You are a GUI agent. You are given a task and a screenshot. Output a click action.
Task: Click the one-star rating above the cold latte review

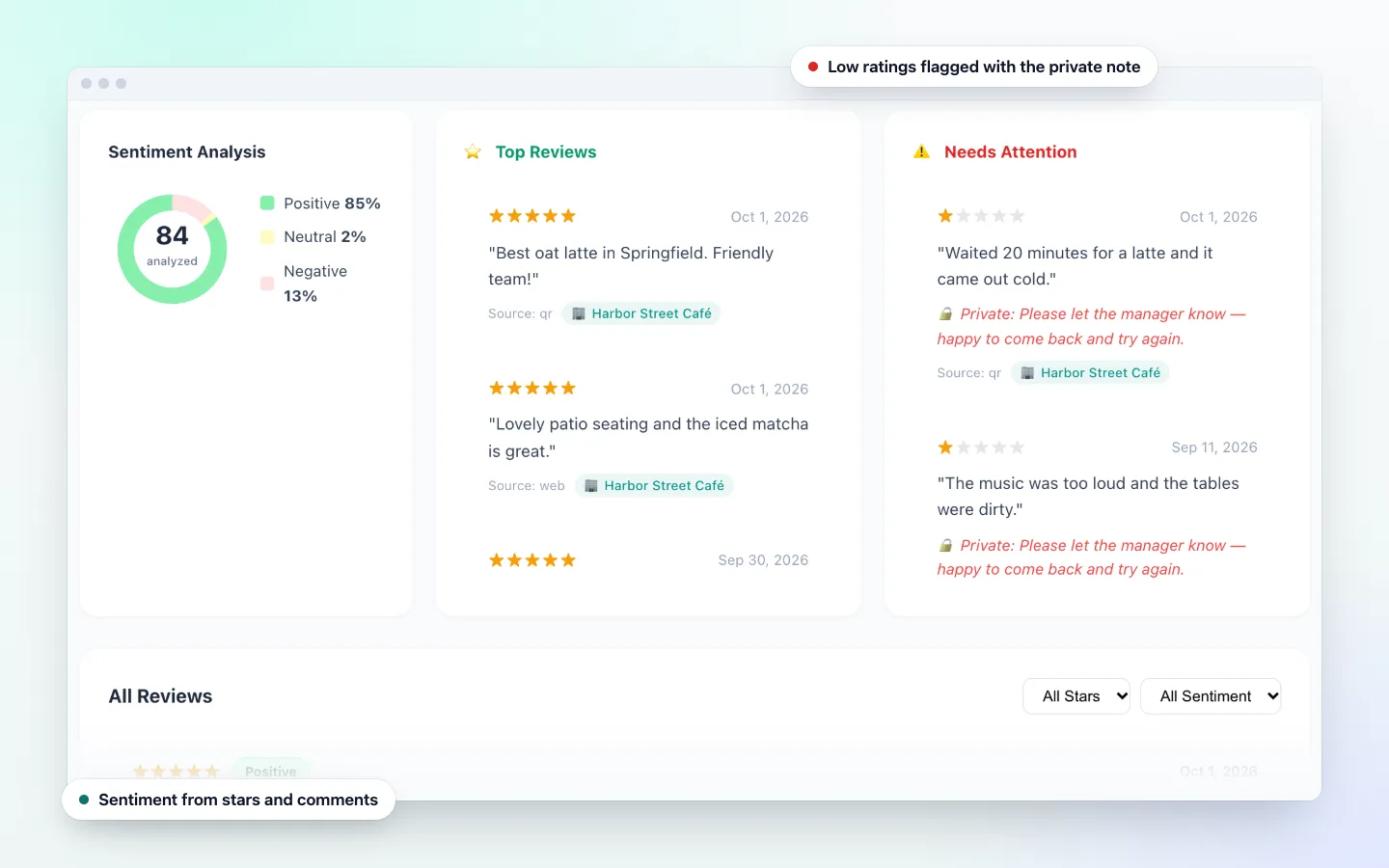981,216
